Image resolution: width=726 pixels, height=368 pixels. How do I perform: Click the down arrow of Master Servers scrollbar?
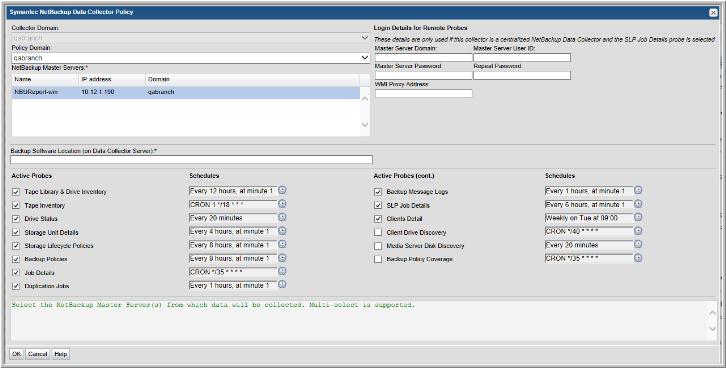pyautogui.click(x=365, y=125)
